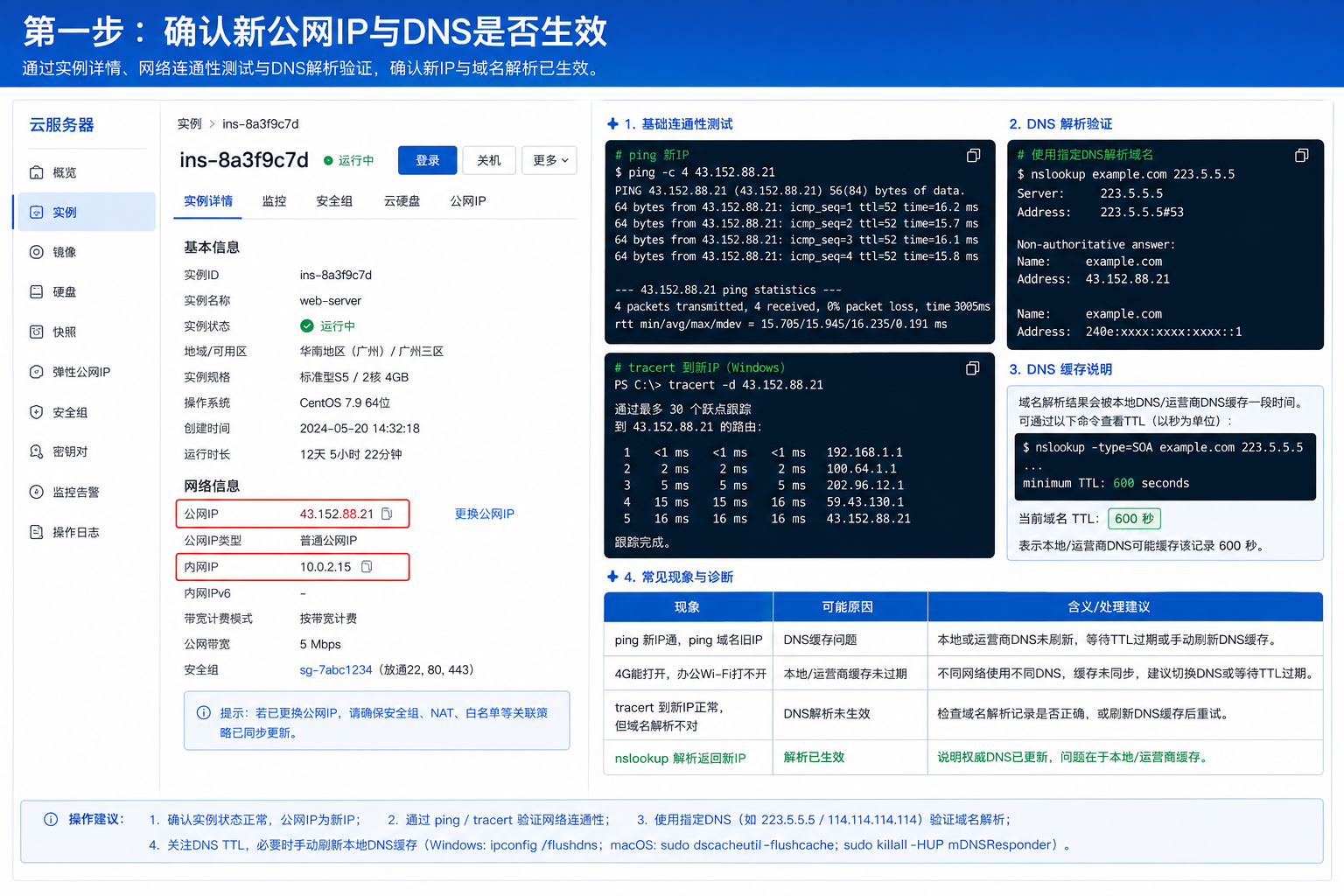
Task: Copy the nslookup DNS code block
Action: (x=1301, y=156)
